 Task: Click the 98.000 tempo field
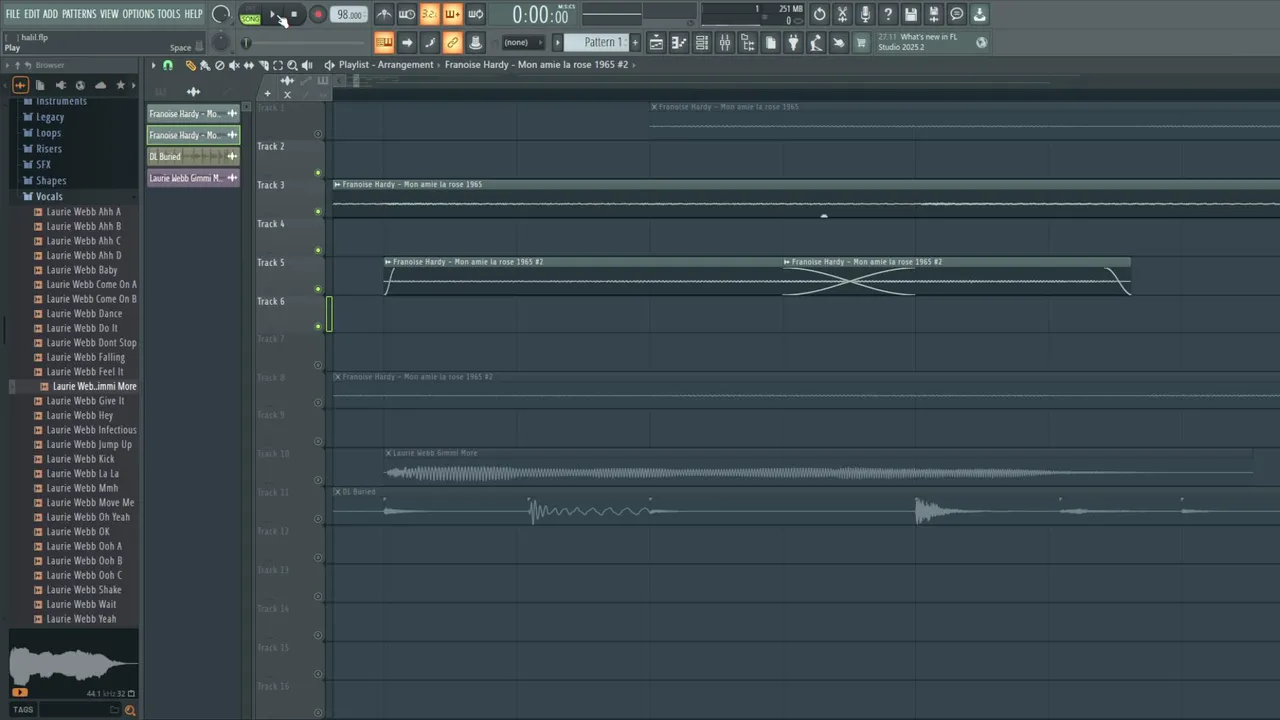pyautogui.click(x=349, y=14)
